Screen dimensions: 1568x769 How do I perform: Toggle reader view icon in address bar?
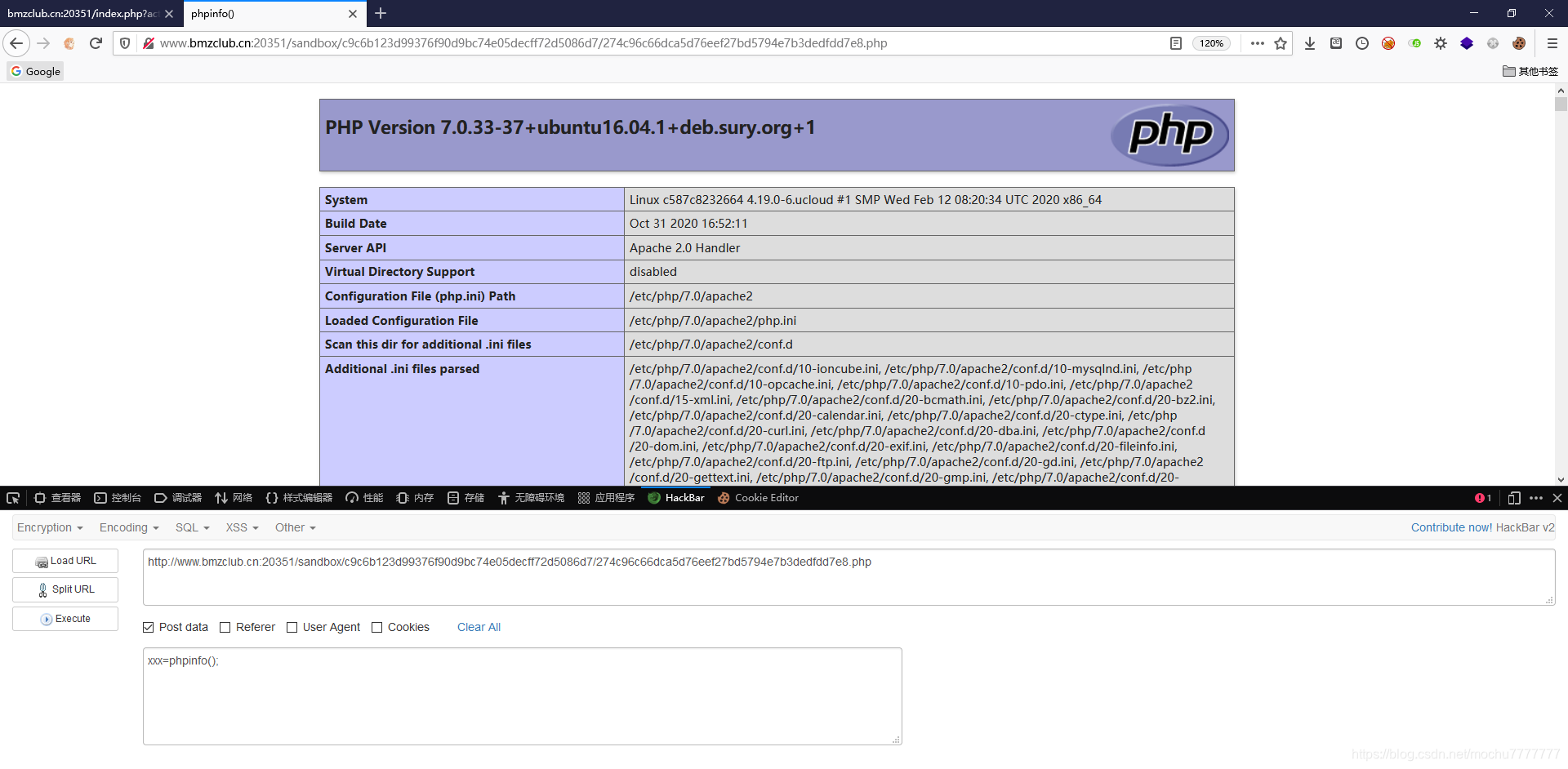coord(1176,43)
